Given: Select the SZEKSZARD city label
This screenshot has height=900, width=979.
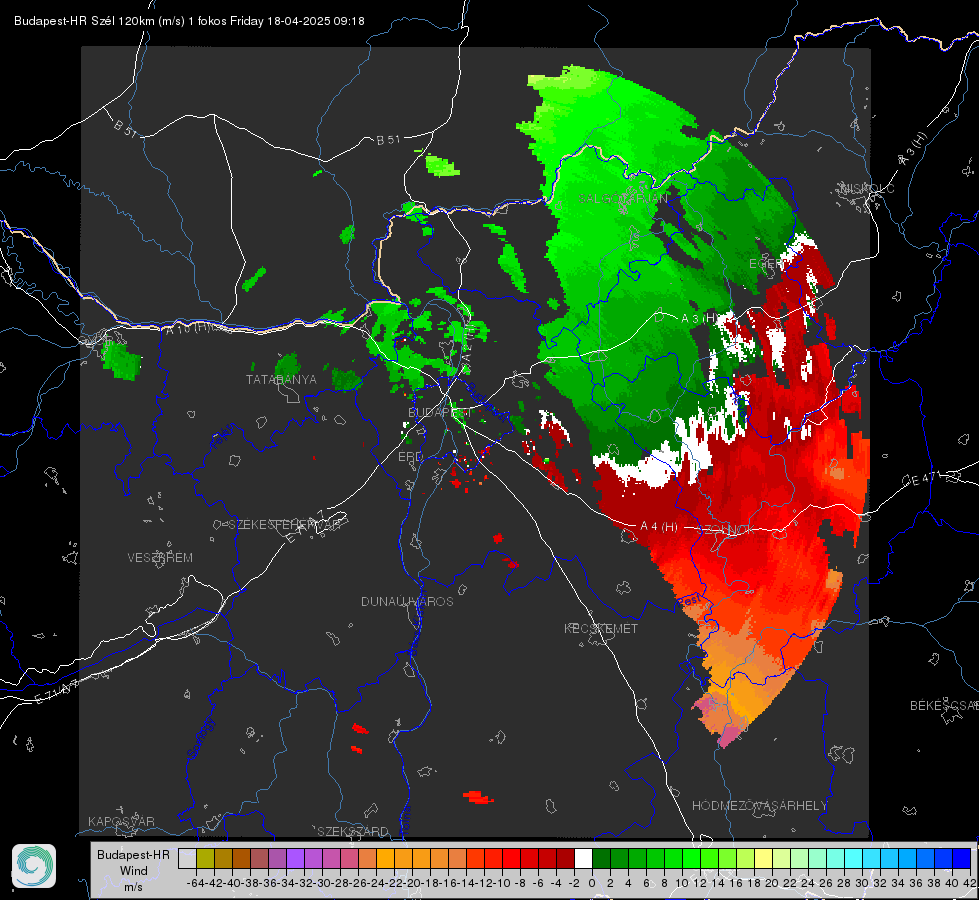Looking at the screenshot, I should click(353, 831).
